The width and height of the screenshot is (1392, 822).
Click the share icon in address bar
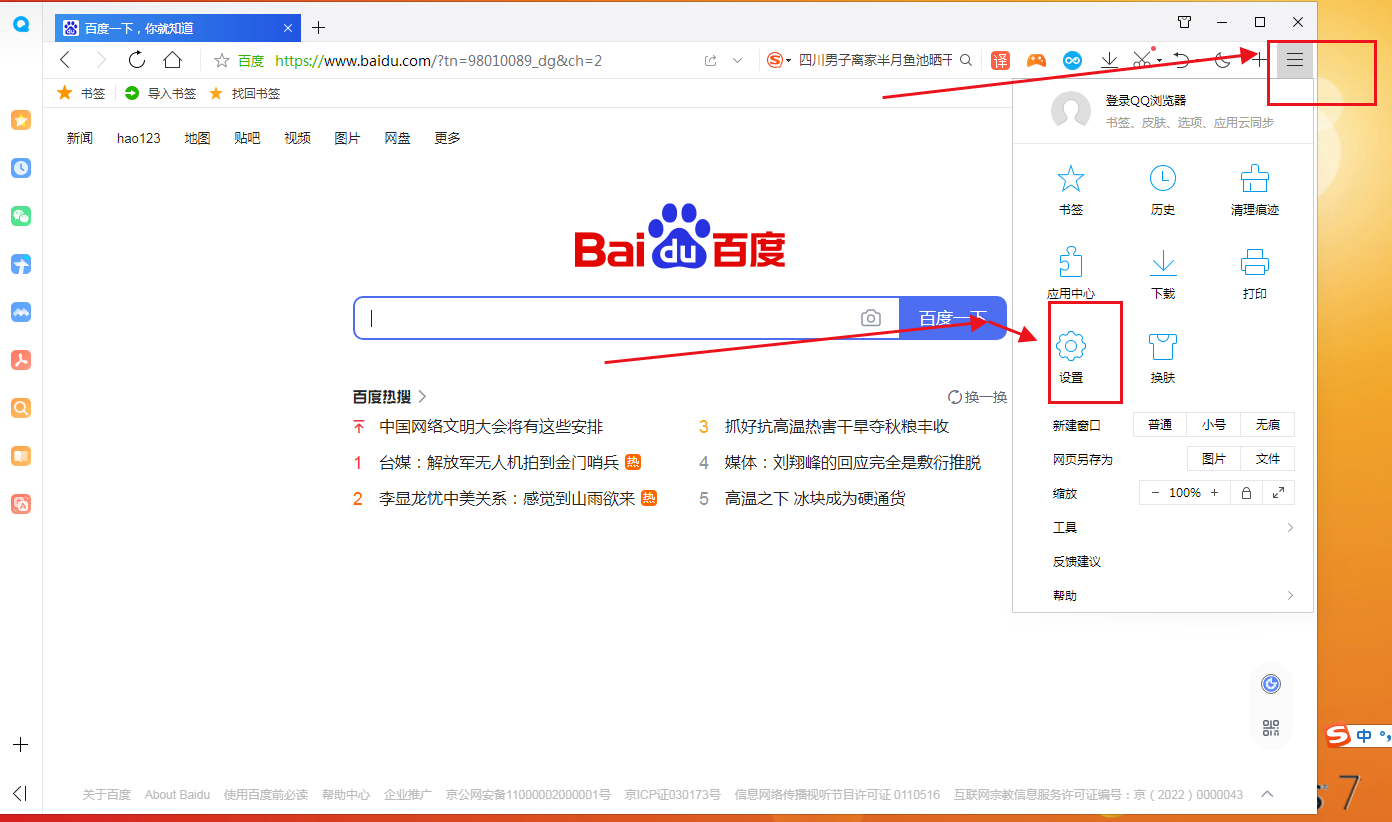click(710, 60)
